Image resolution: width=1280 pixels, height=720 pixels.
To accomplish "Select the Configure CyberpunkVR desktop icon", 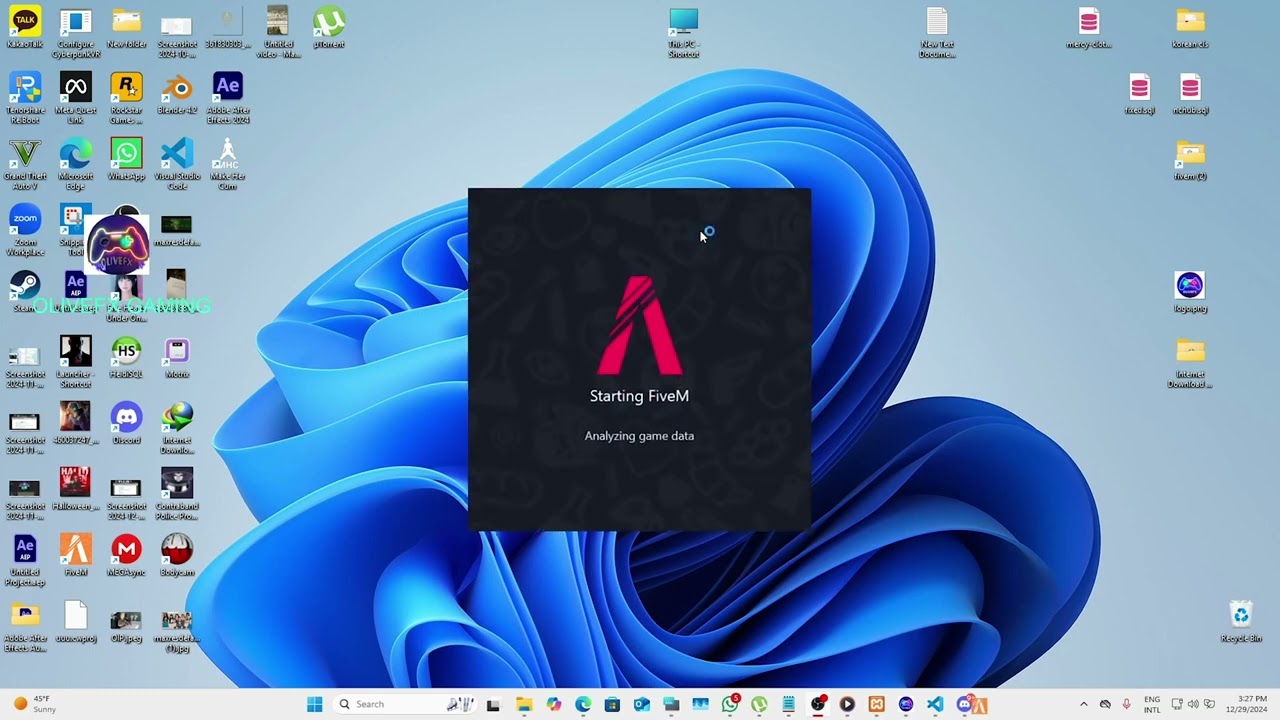I will click(76, 32).
